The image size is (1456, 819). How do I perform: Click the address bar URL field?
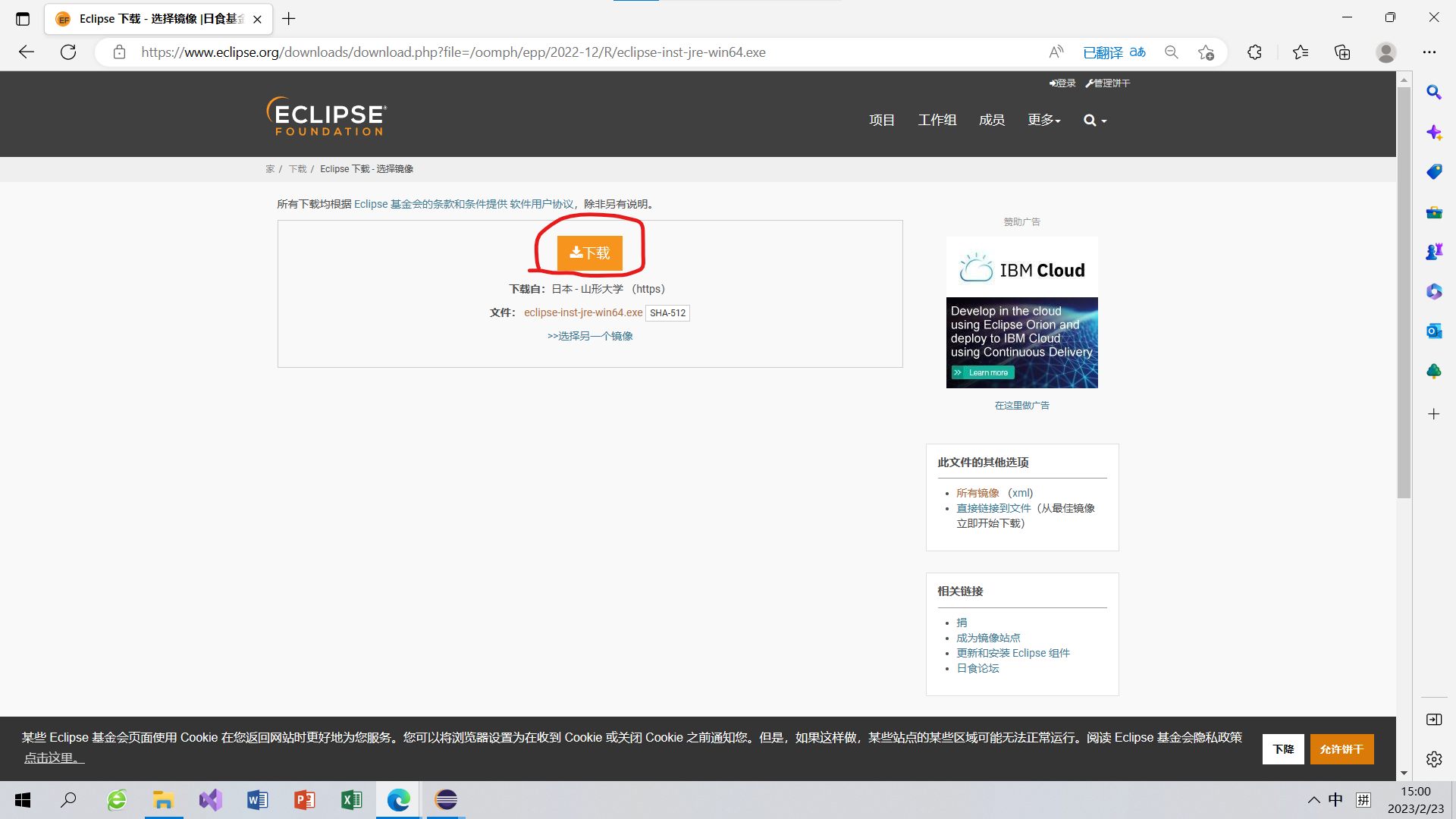(453, 52)
